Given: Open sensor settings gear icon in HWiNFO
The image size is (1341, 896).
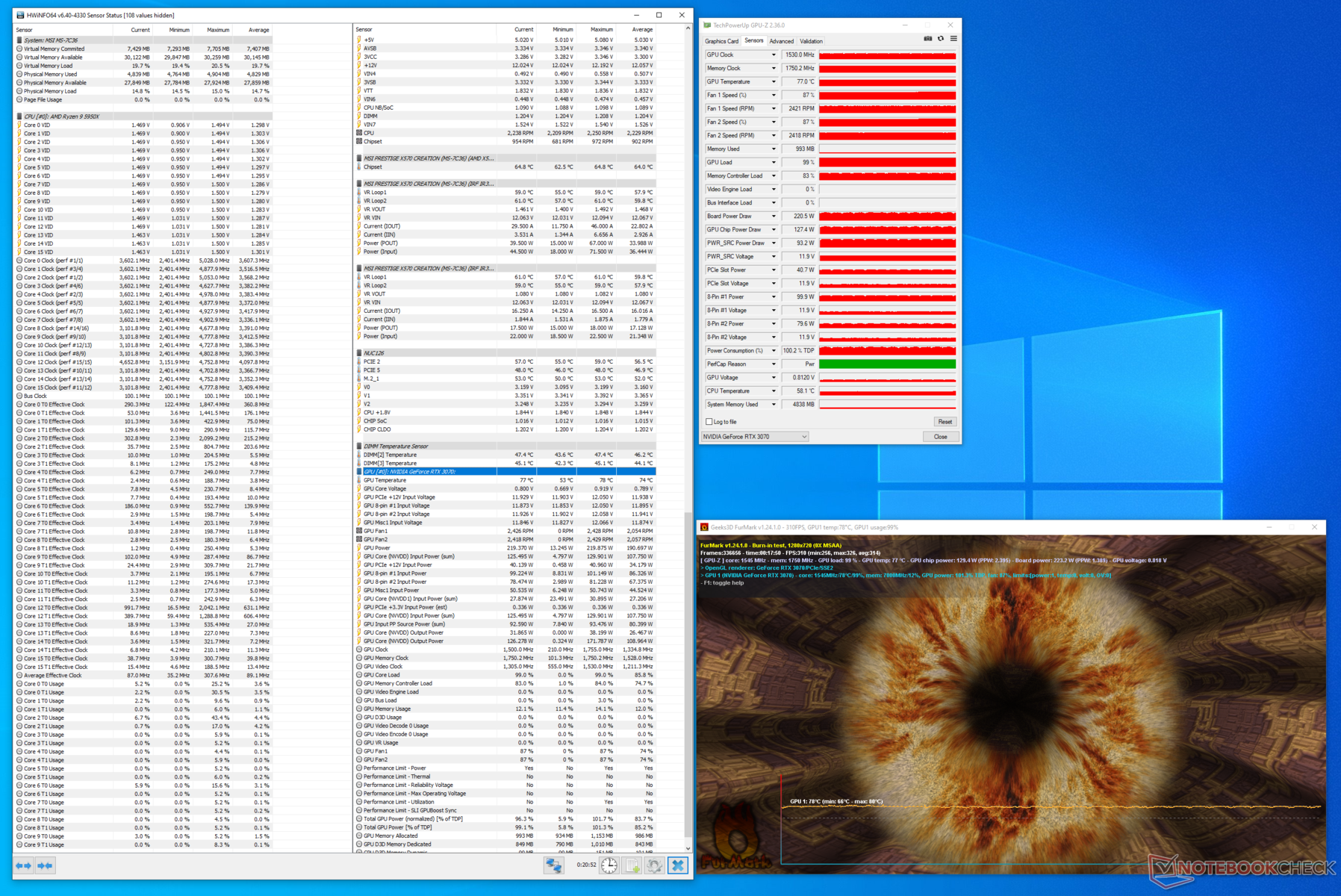Looking at the screenshot, I should click(x=655, y=865).
